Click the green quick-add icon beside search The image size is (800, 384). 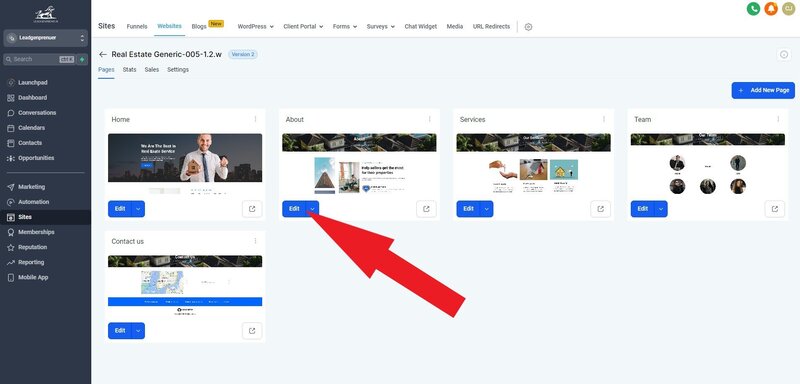pos(82,59)
